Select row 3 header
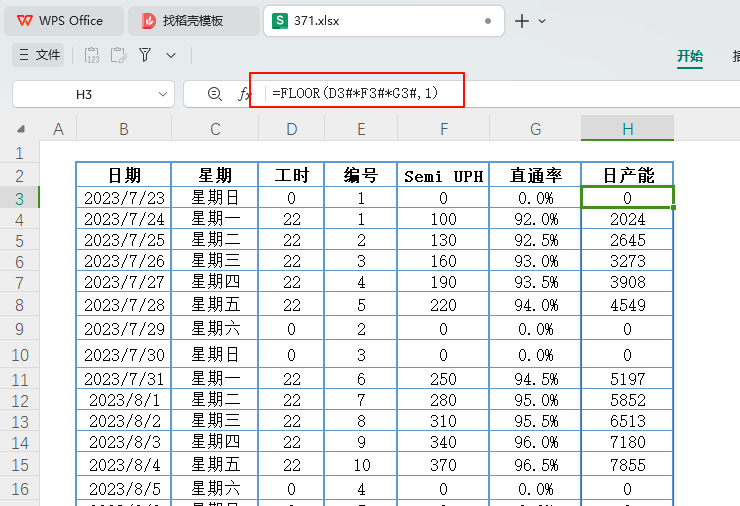740x506 pixels. point(19,198)
